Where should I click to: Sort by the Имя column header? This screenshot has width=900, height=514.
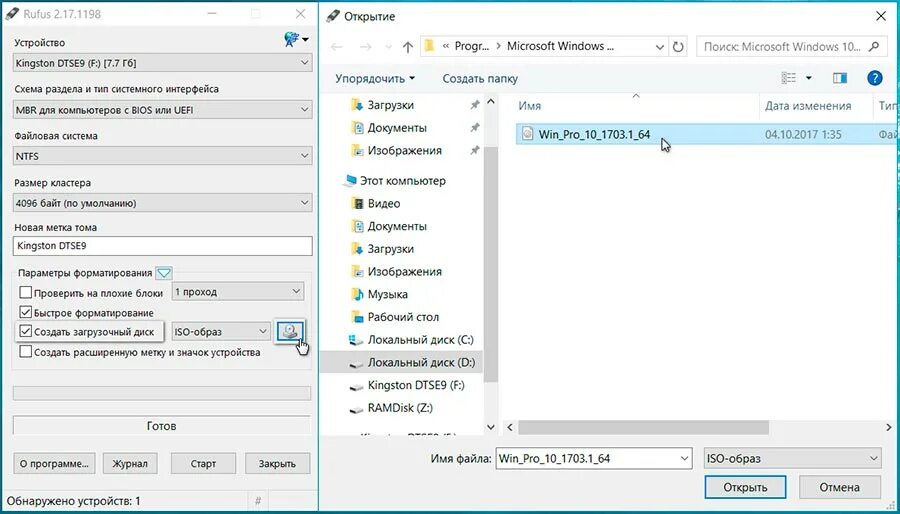pos(529,106)
